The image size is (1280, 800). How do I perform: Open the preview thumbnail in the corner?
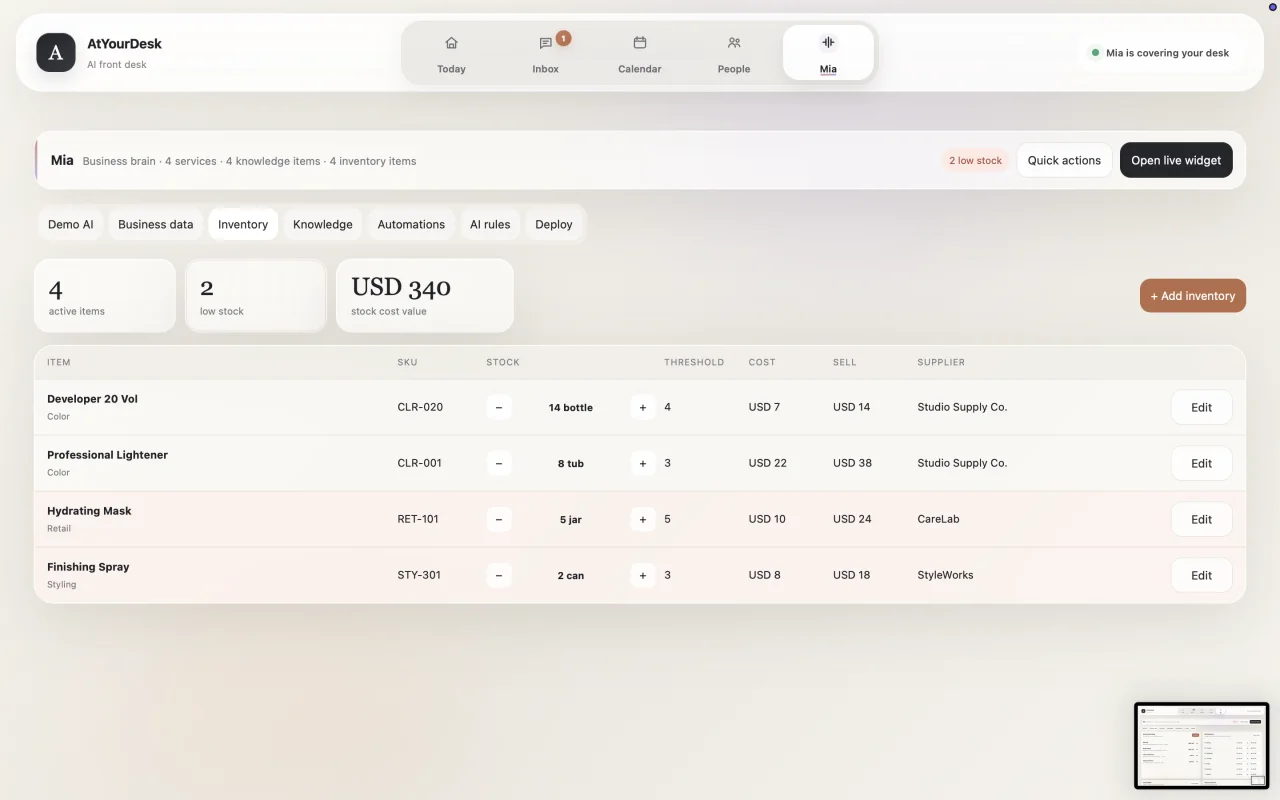click(1202, 745)
